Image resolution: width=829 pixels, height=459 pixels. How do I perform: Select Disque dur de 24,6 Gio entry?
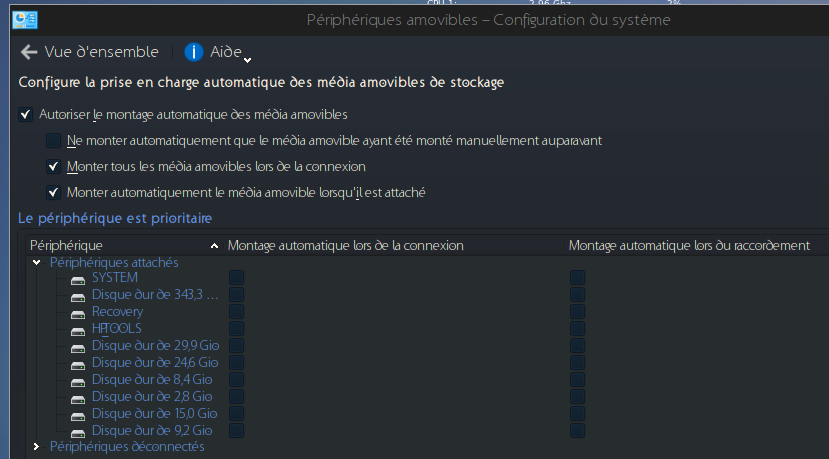[x=154, y=363]
